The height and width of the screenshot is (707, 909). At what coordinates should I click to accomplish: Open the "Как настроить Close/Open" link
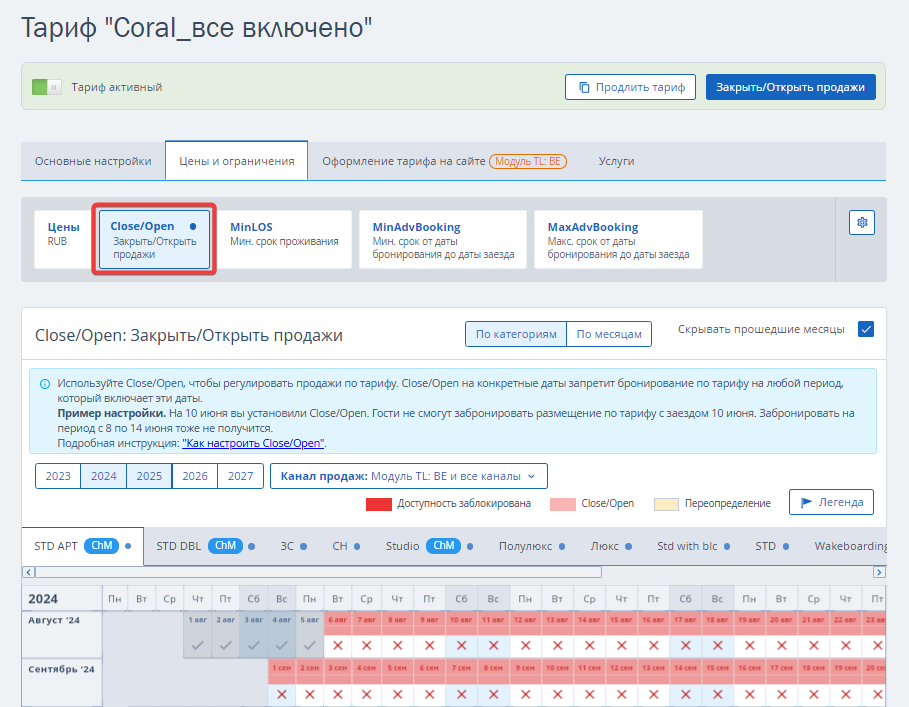253,443
